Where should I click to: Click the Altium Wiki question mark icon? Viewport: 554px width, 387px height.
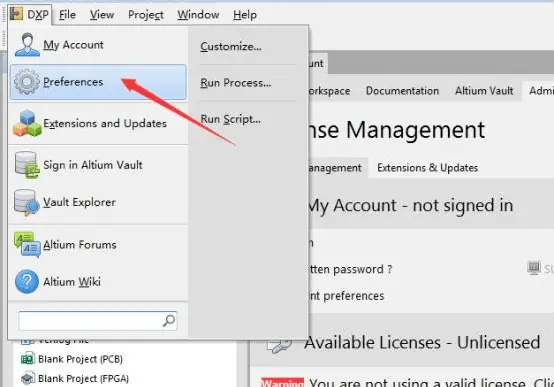point(27,282)
